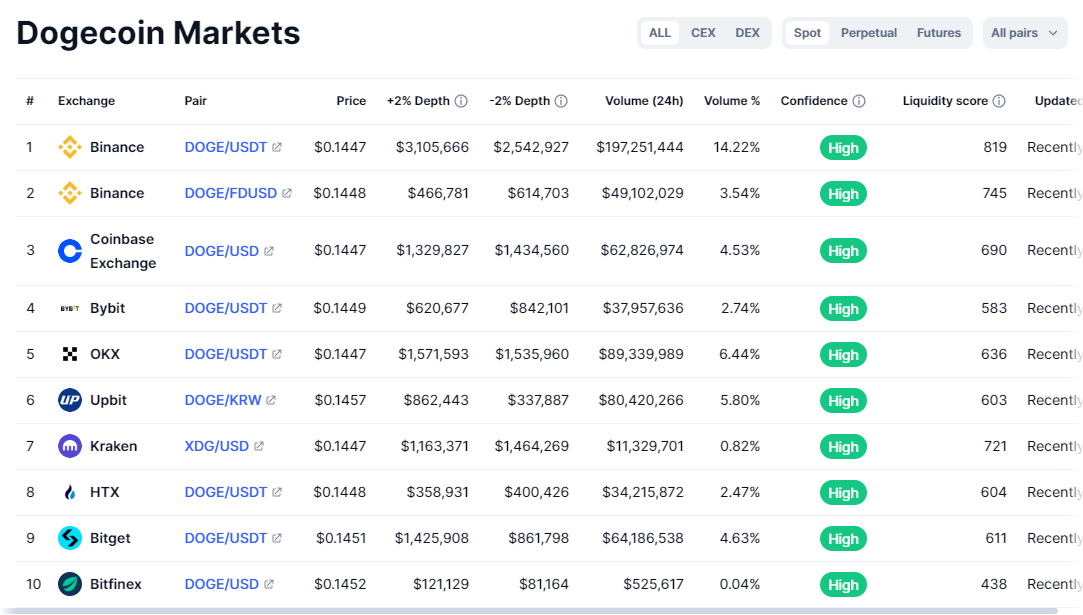Screen dimensions: 1083x615
Task: Click the Bitfinex leaf logo icon
Action: (x=70, y=585)
